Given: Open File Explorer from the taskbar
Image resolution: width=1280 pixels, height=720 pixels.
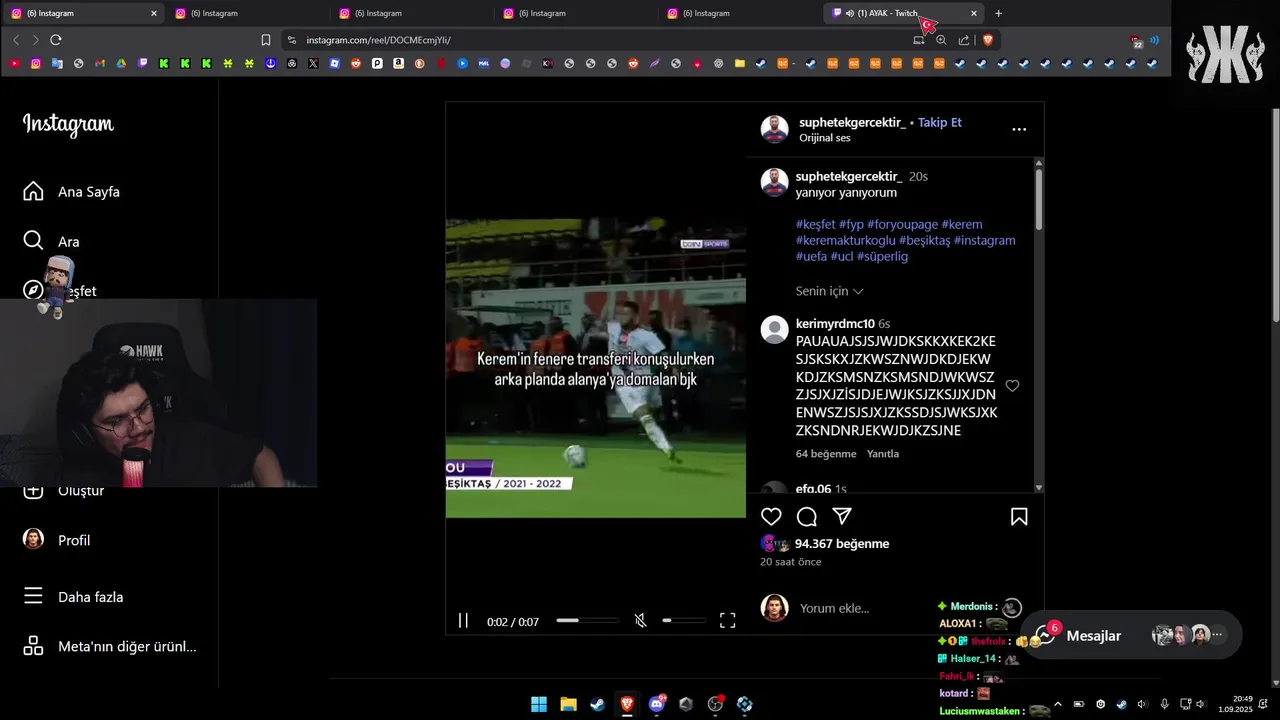Looking at the screenshot, I should [x=568, y=704].
